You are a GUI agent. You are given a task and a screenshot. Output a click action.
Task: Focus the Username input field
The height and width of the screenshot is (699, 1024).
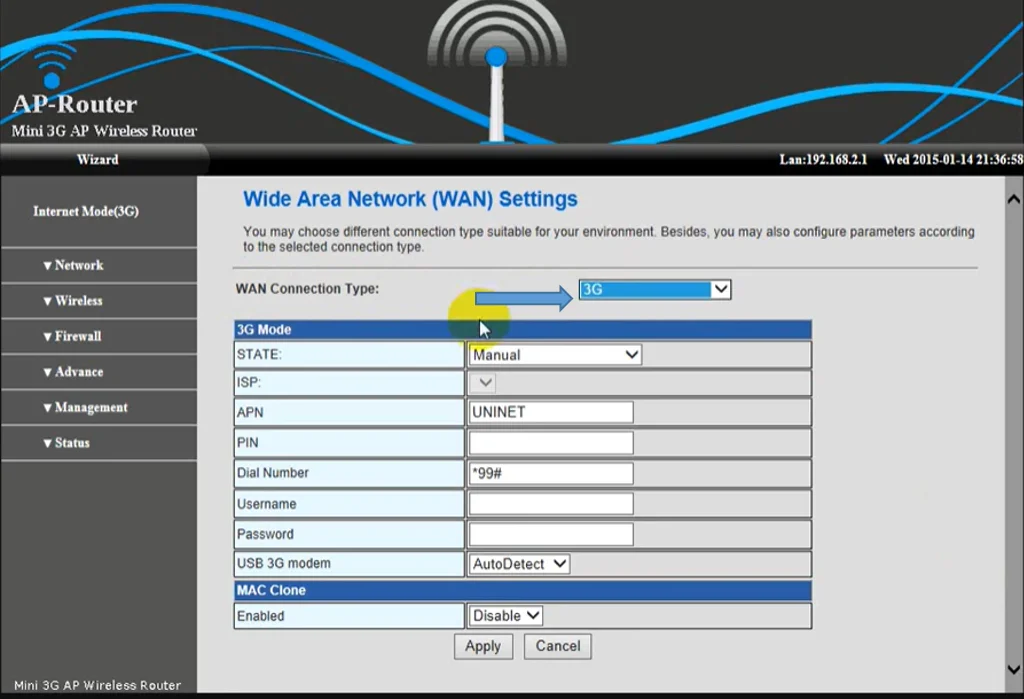551,504
